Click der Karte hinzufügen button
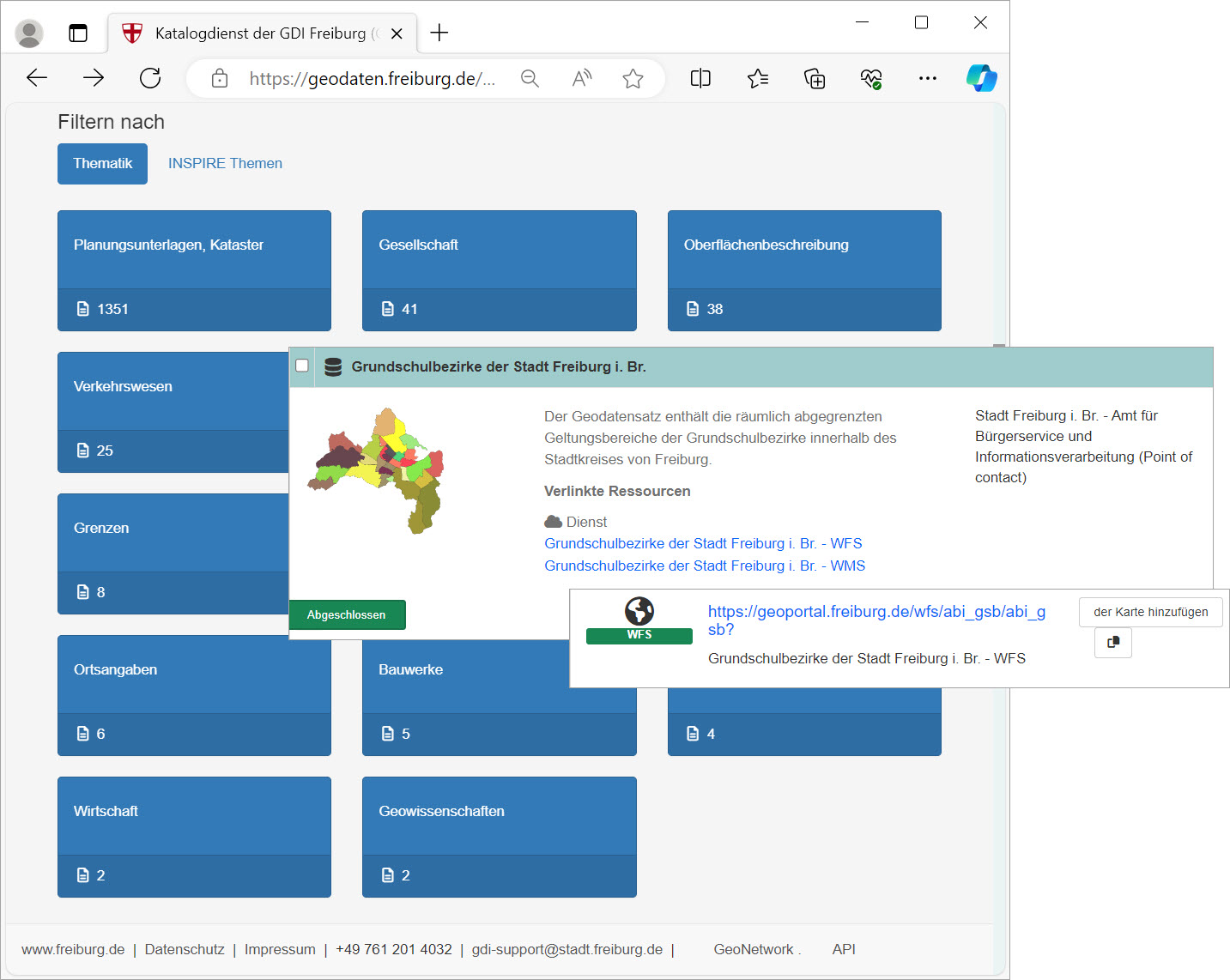1230x980 pixels. (x=1150, y=612)
